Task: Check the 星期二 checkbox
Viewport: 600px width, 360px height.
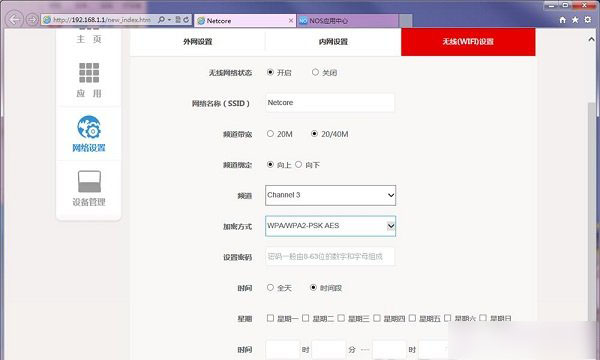Action: [x=306, y=318]
